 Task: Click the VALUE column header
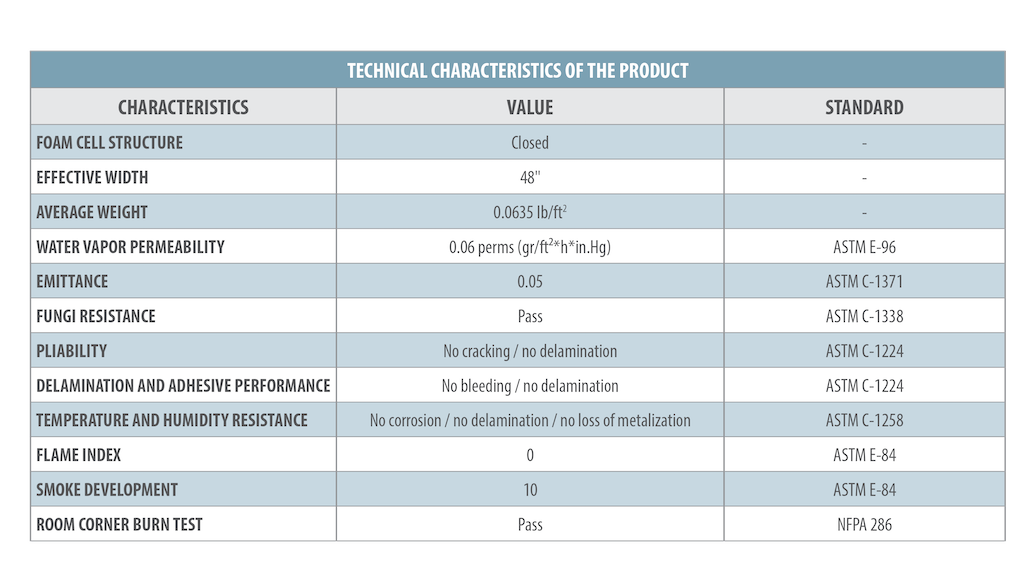point(529,107)
